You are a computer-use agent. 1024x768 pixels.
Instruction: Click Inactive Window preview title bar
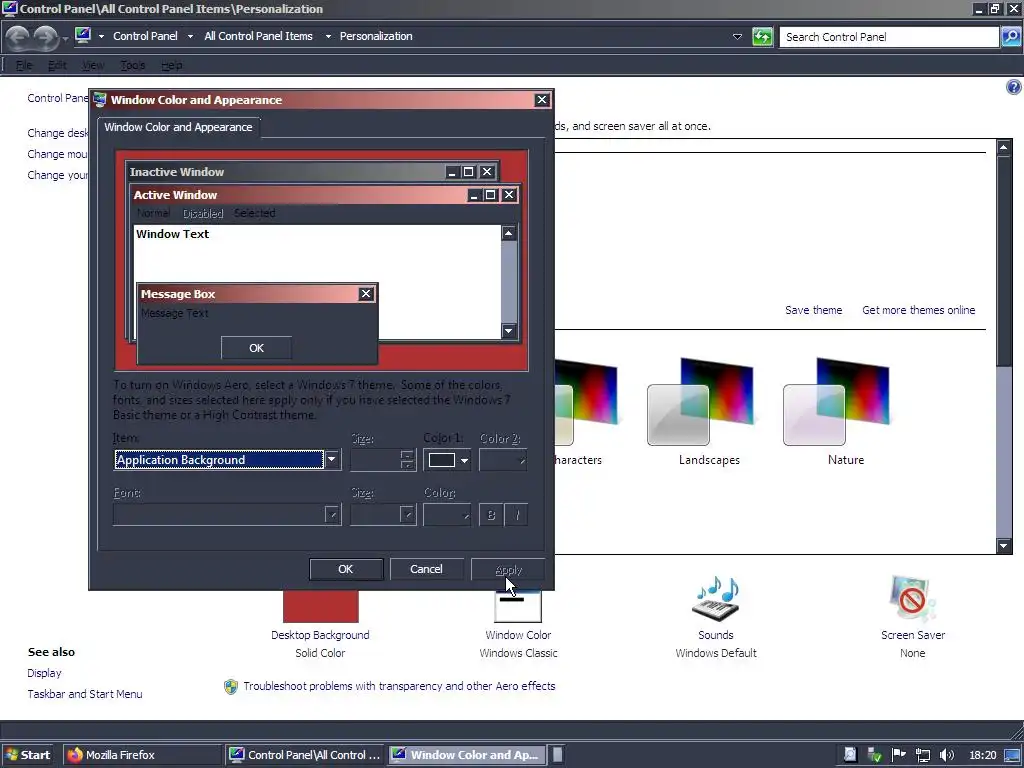[x=312, y=172]
